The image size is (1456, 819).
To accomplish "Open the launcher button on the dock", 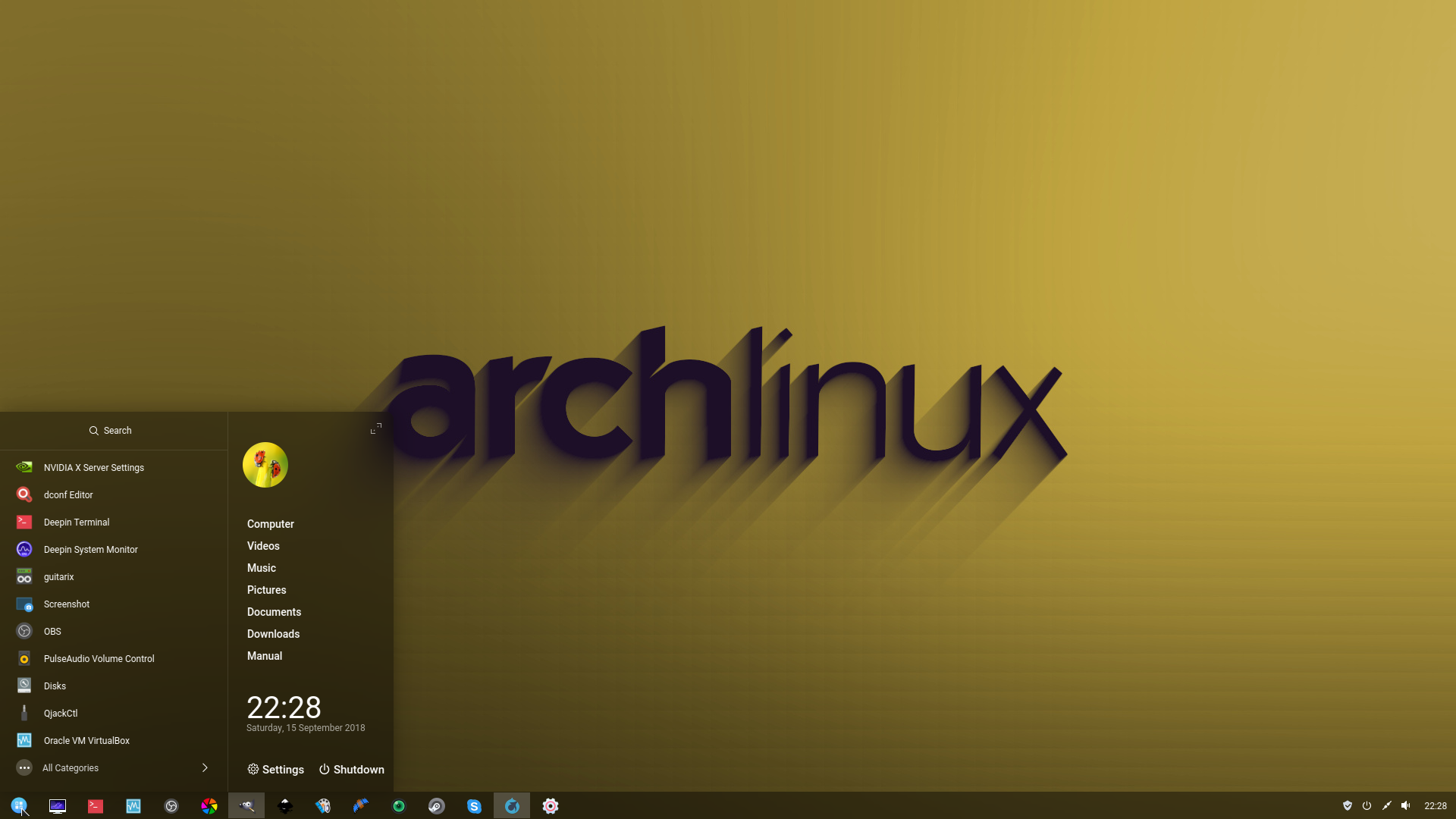I will click(x=19, y=805).
